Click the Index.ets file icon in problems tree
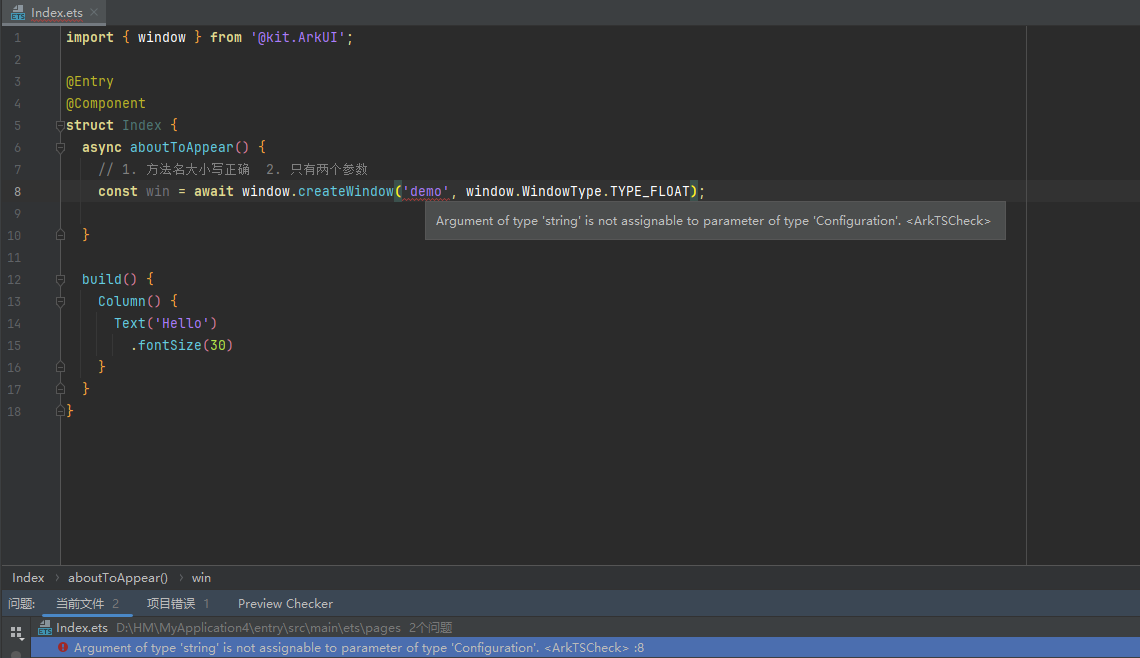The height and width of the screenshot is (658, 1140). (x=43, y=627)
